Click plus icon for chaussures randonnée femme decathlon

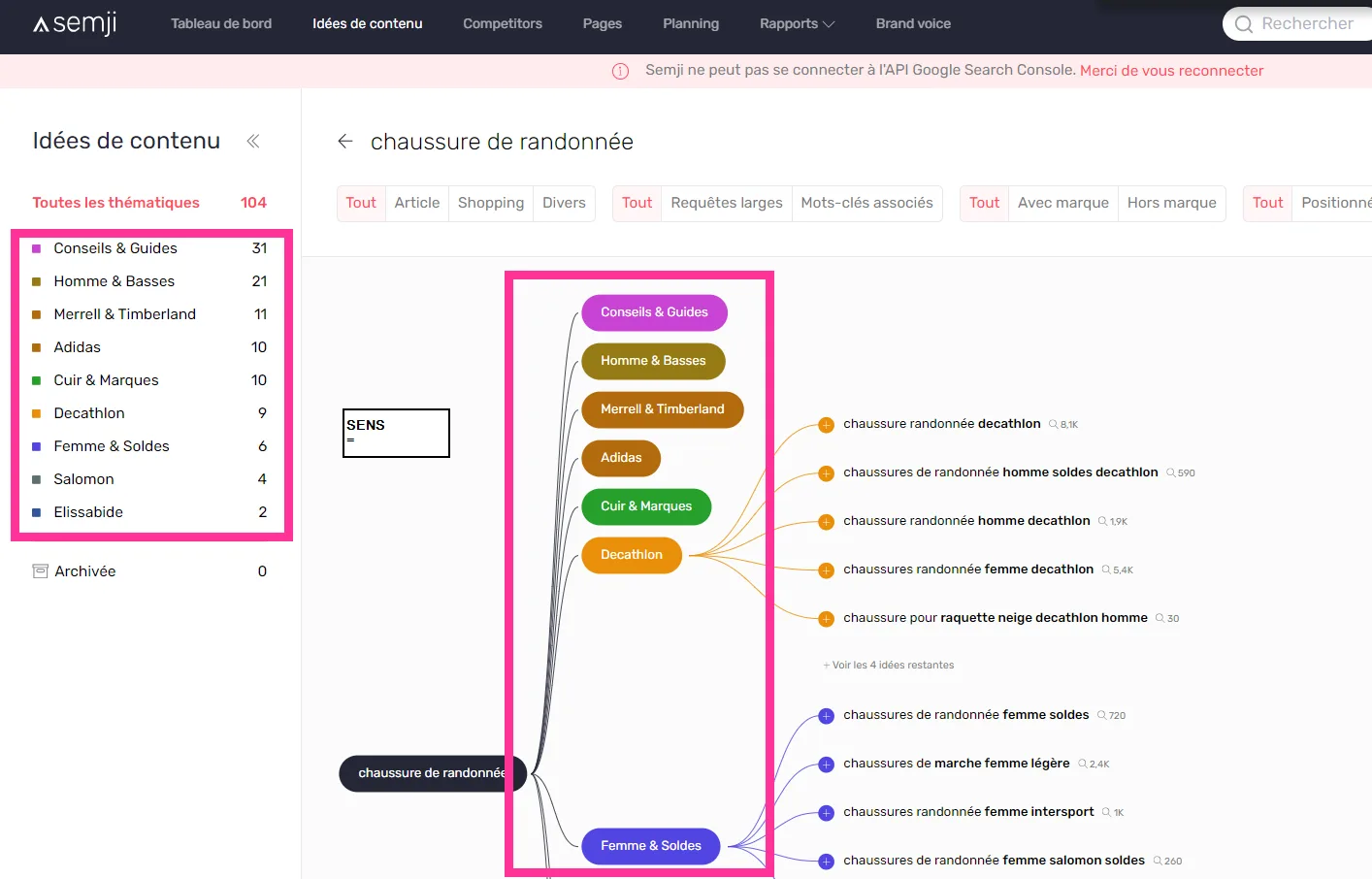point(827,570)
